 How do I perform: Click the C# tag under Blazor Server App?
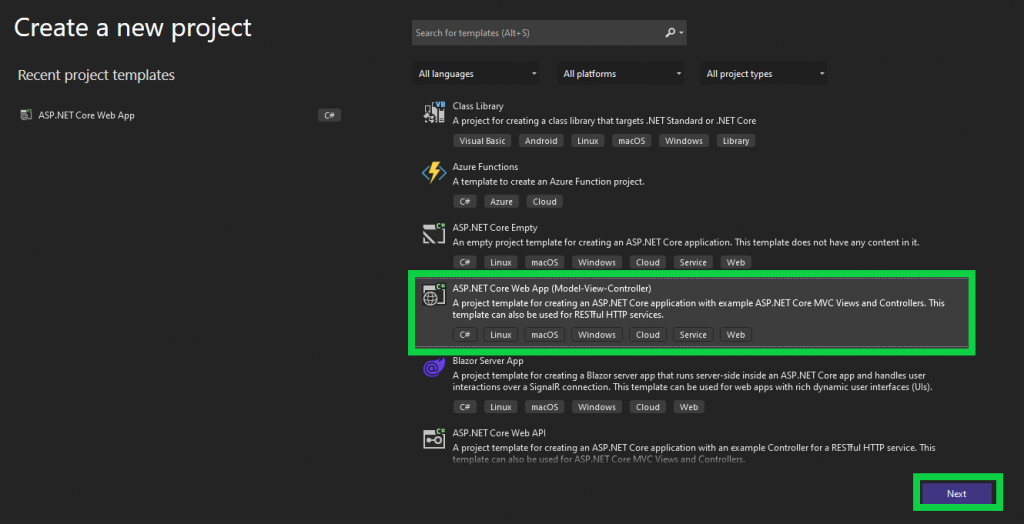(x=465, y=407)
